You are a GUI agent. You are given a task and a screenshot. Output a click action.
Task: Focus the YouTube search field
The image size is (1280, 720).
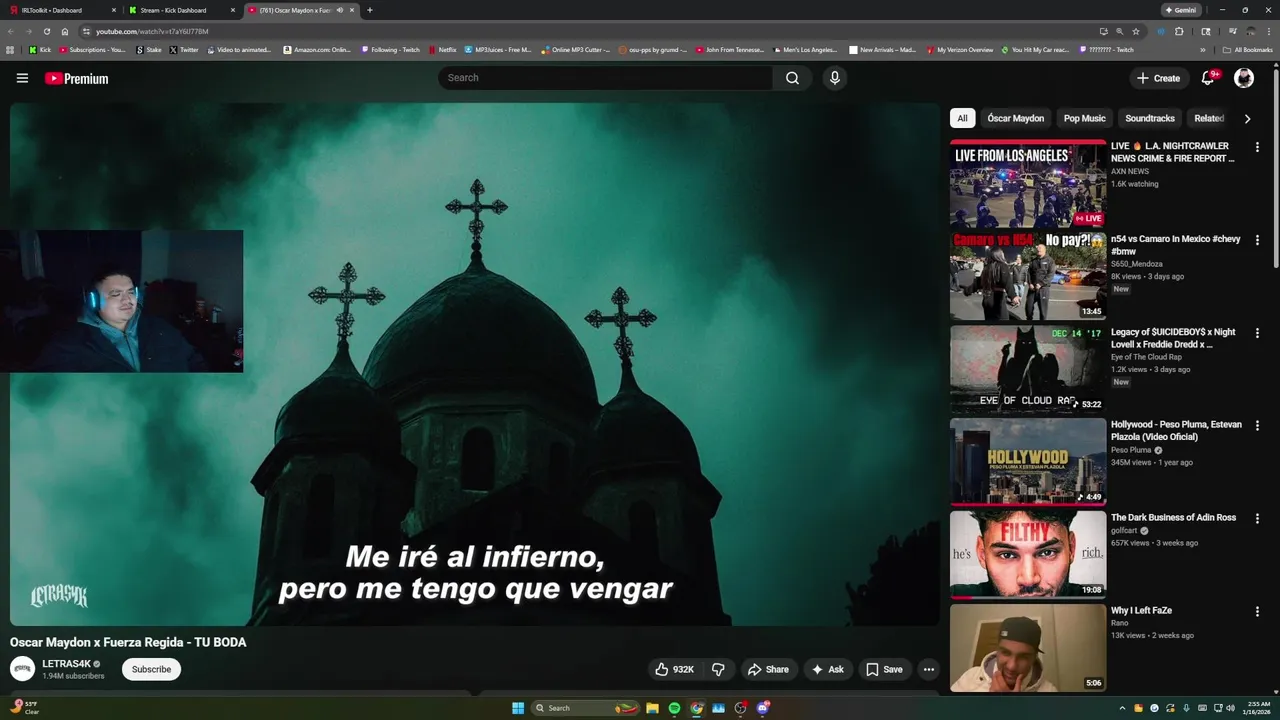point(605,78)
